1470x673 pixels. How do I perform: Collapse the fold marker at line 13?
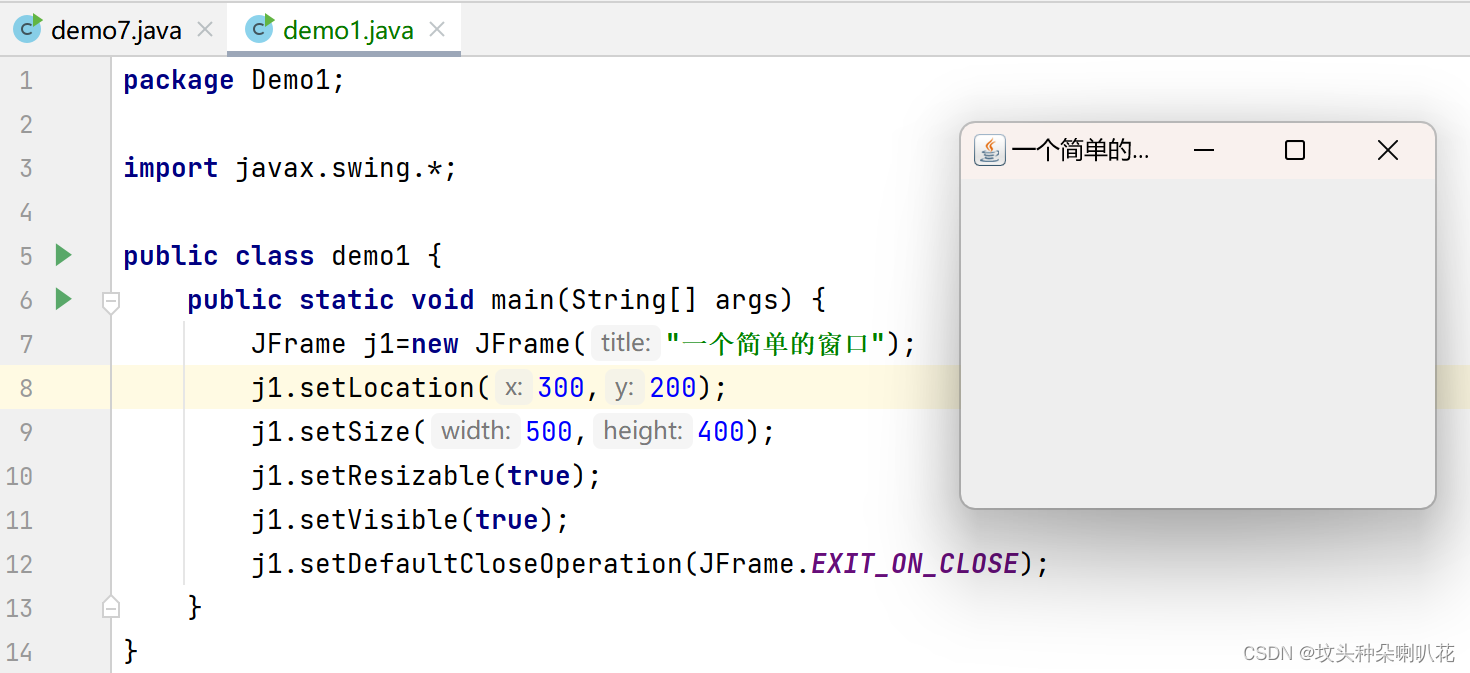(x=111, y=606)
